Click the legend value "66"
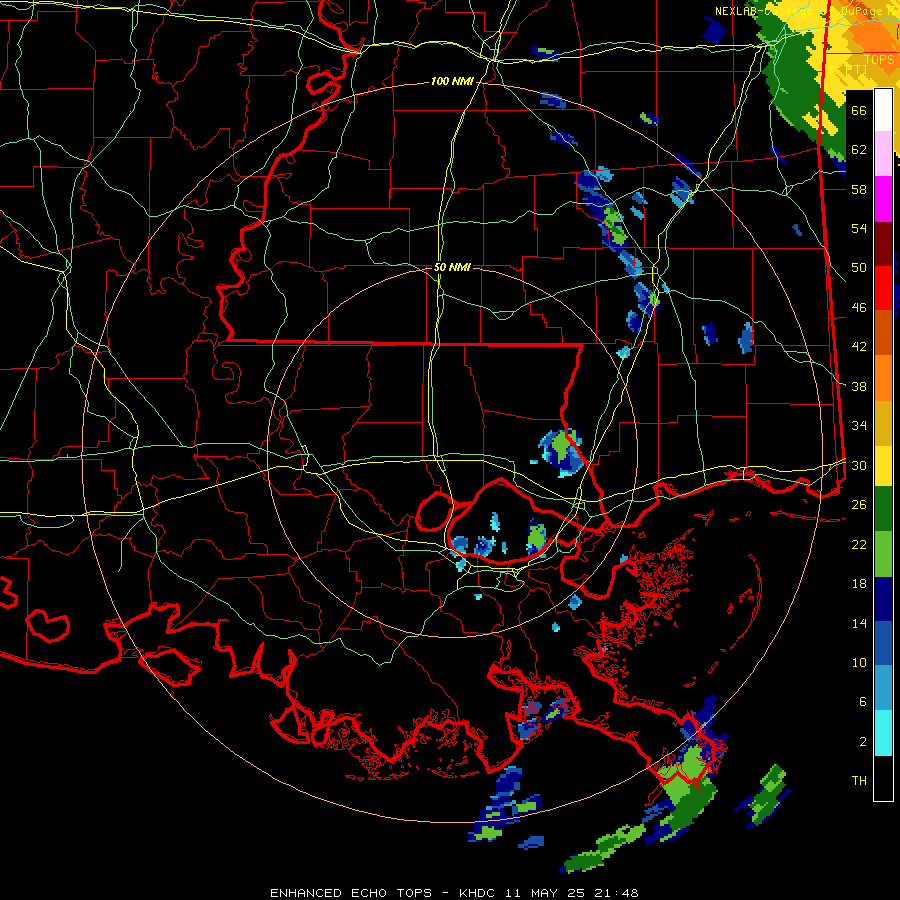This screenshot has height=900, width=900. tap(859, 110)
